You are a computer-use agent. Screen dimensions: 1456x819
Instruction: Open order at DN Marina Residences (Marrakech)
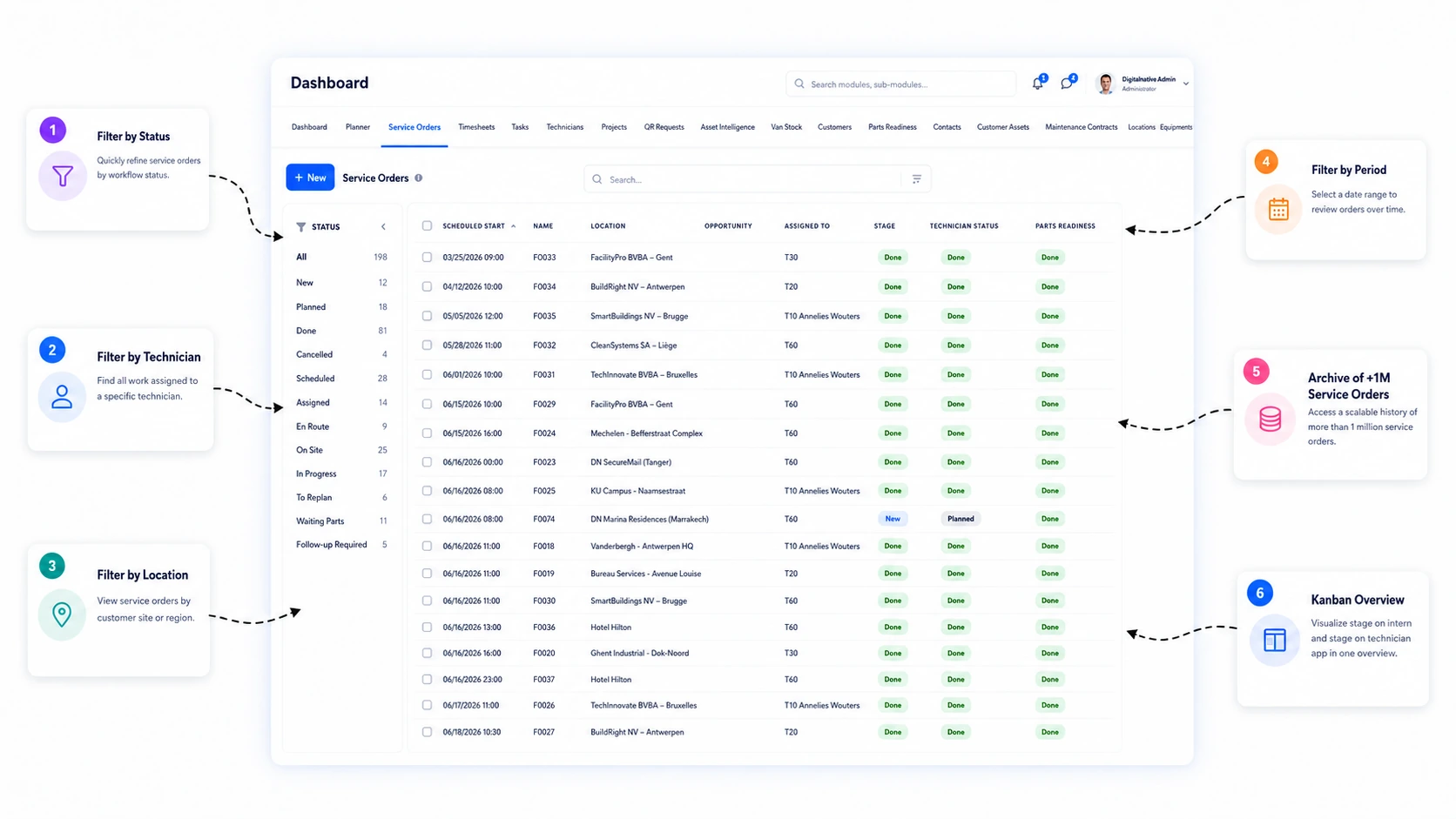650,520
